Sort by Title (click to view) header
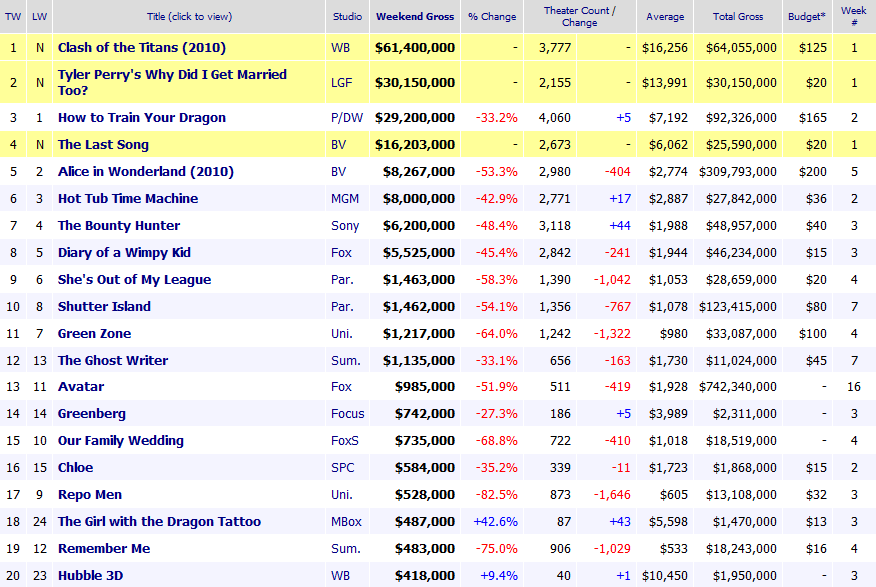Screen dimensions: 876x587 189,17
